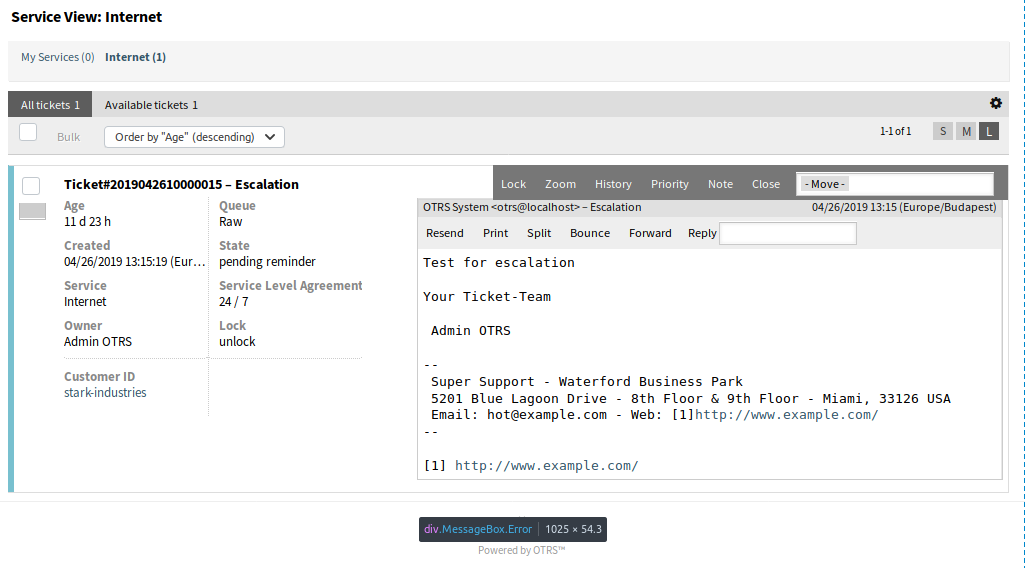Click the Service View: Internet heading
This screenshot has width=1025, height=568.
[86, 17]
